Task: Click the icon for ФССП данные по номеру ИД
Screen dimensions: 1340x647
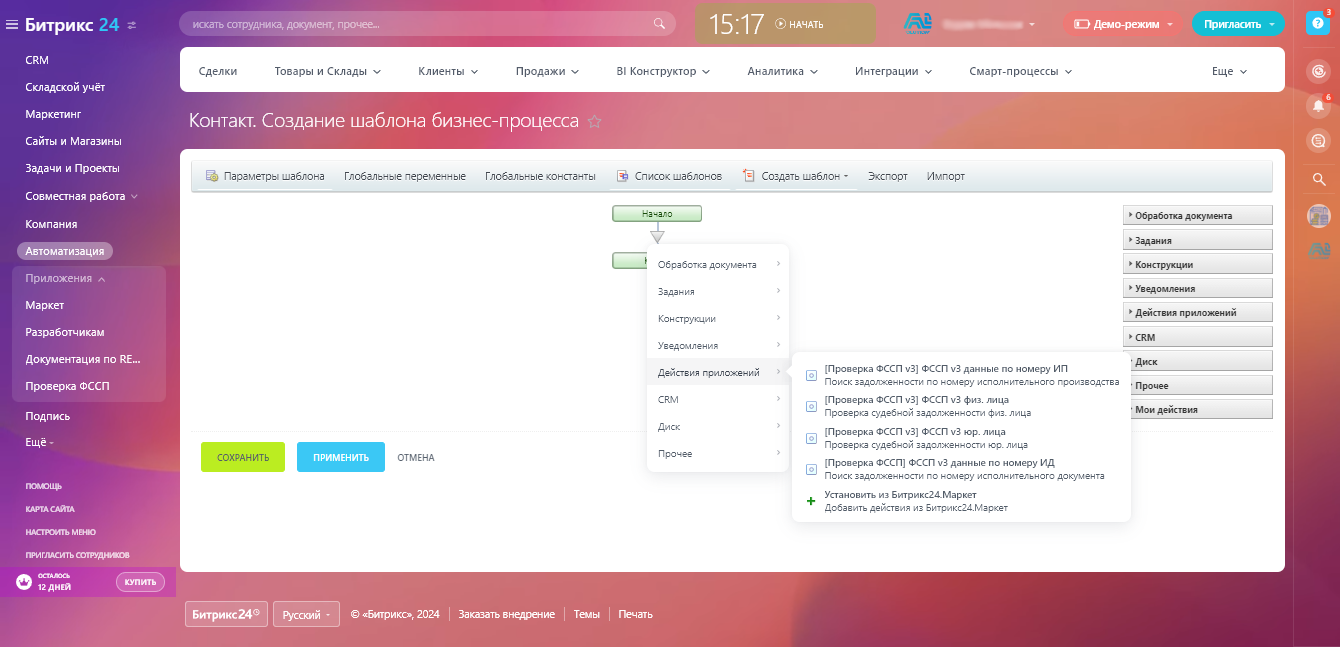Action: [x=811, y=469]
